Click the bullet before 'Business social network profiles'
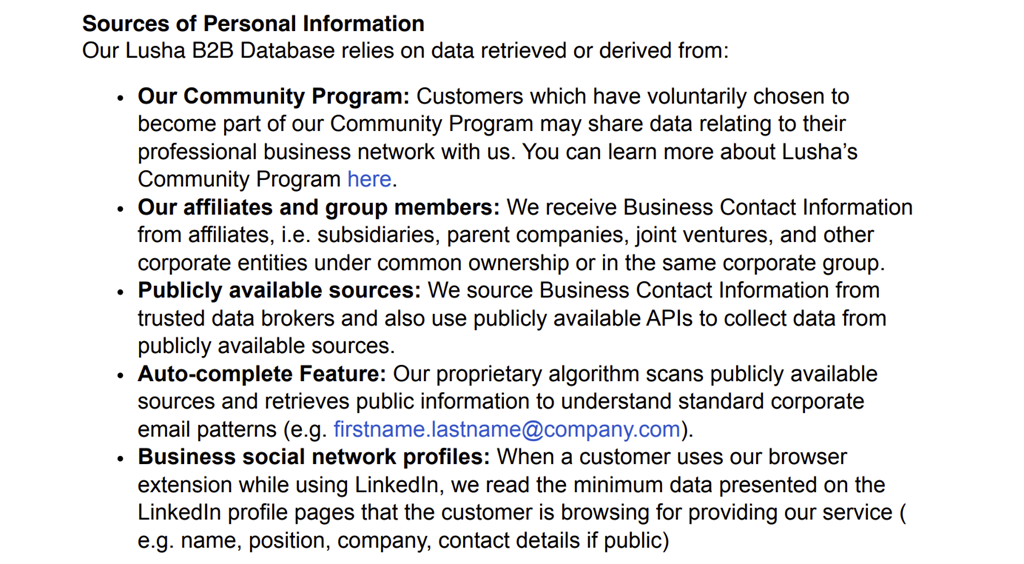 [121, 459]
